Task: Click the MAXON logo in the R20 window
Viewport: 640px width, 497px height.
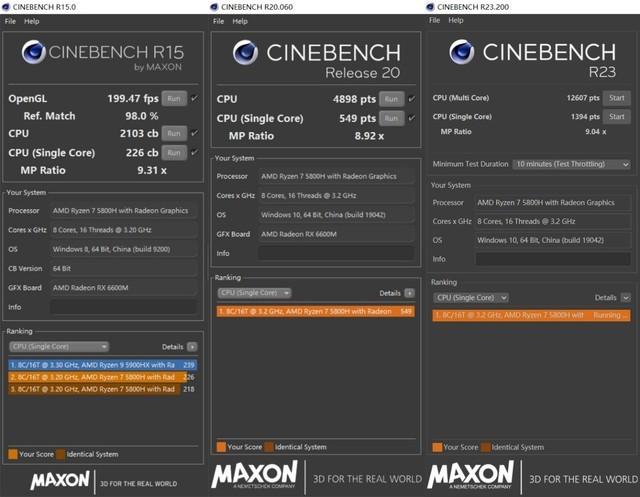Action: click(x=255, y=475)
